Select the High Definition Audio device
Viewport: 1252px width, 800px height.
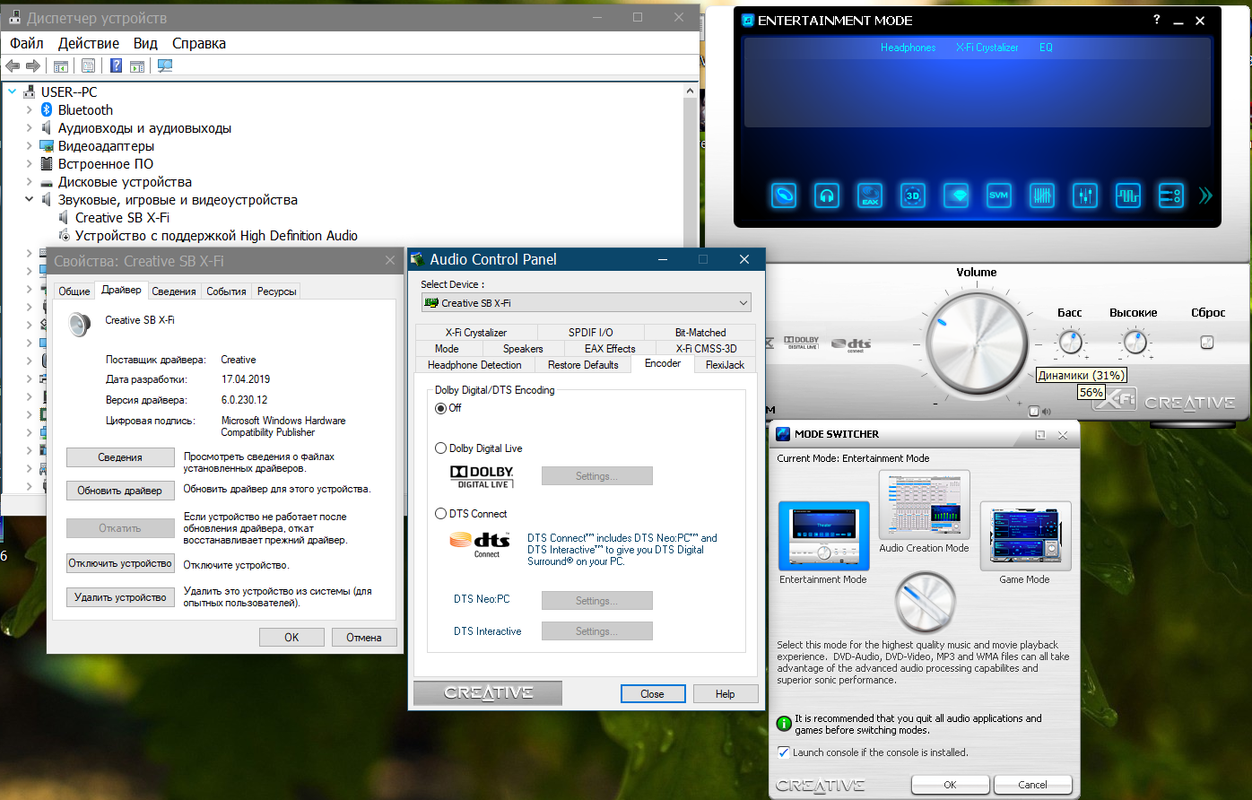(216, 236)
